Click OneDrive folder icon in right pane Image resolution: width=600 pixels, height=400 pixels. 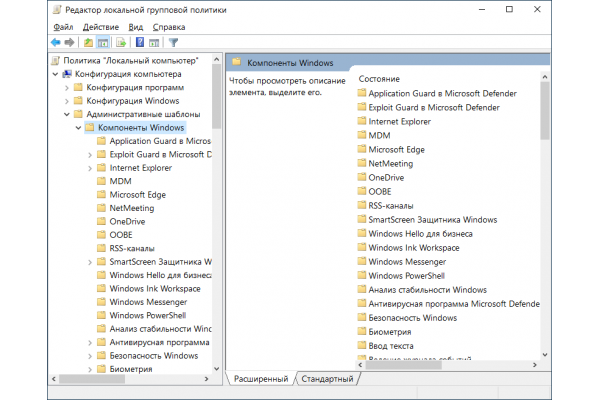(x=362, y=177)
